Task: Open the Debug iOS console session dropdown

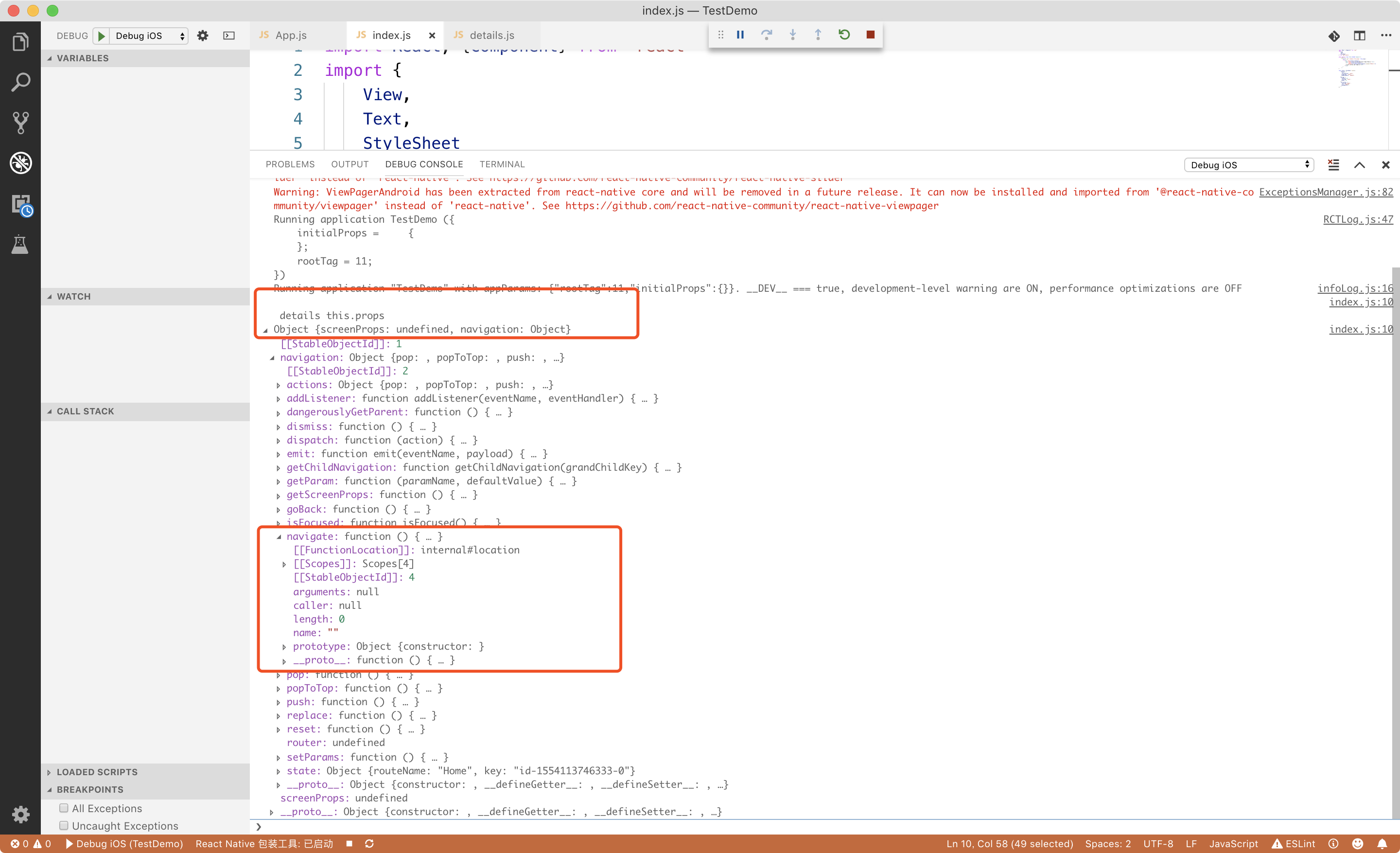Action: pyautogui.click(x=1249, y=165)
